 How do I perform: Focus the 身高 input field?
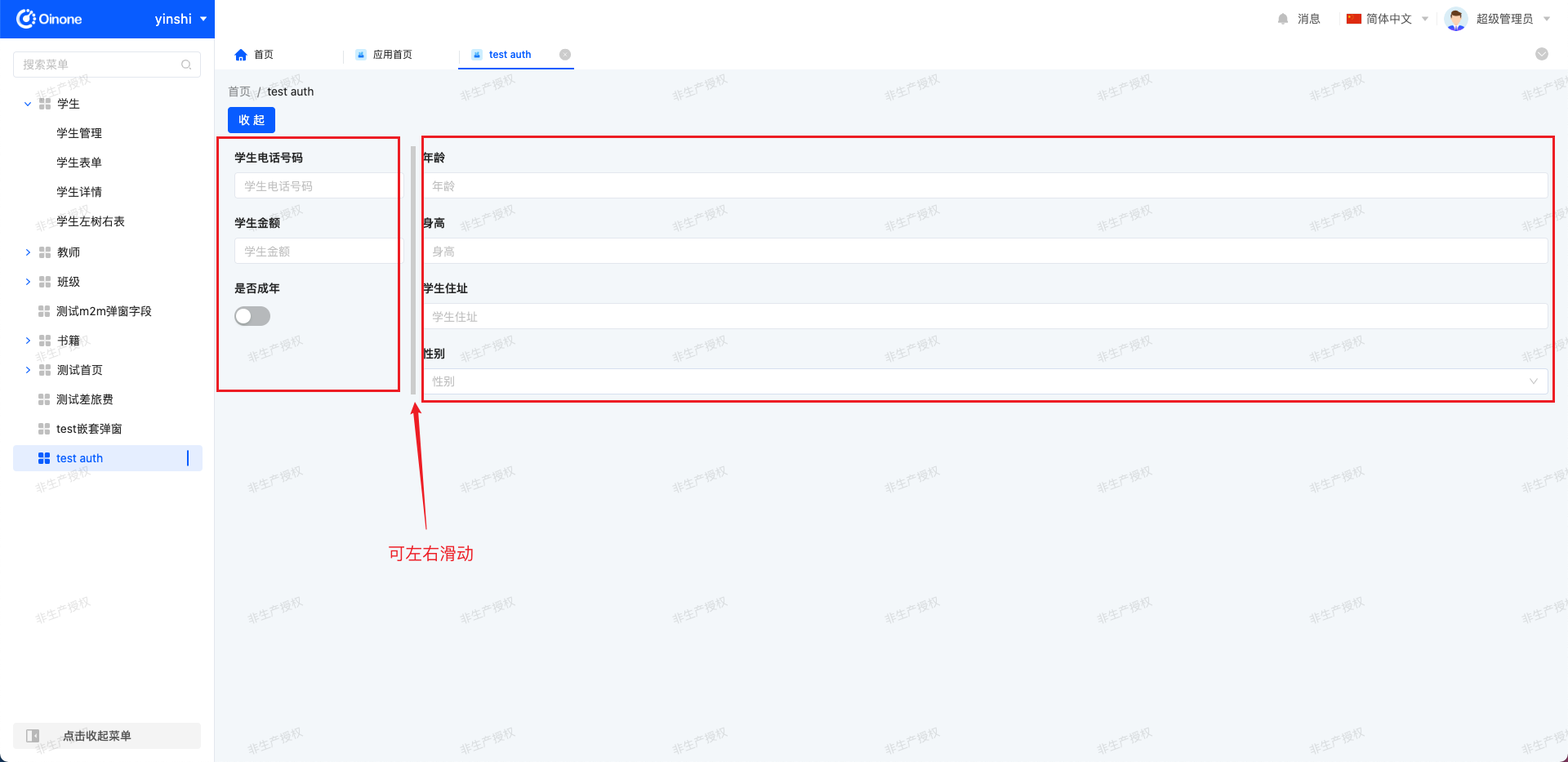985,251
